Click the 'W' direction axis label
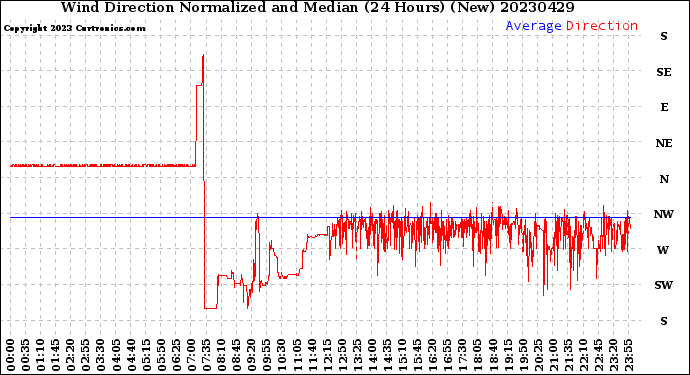This screenshot has height=375, width=690. [664, 250]
